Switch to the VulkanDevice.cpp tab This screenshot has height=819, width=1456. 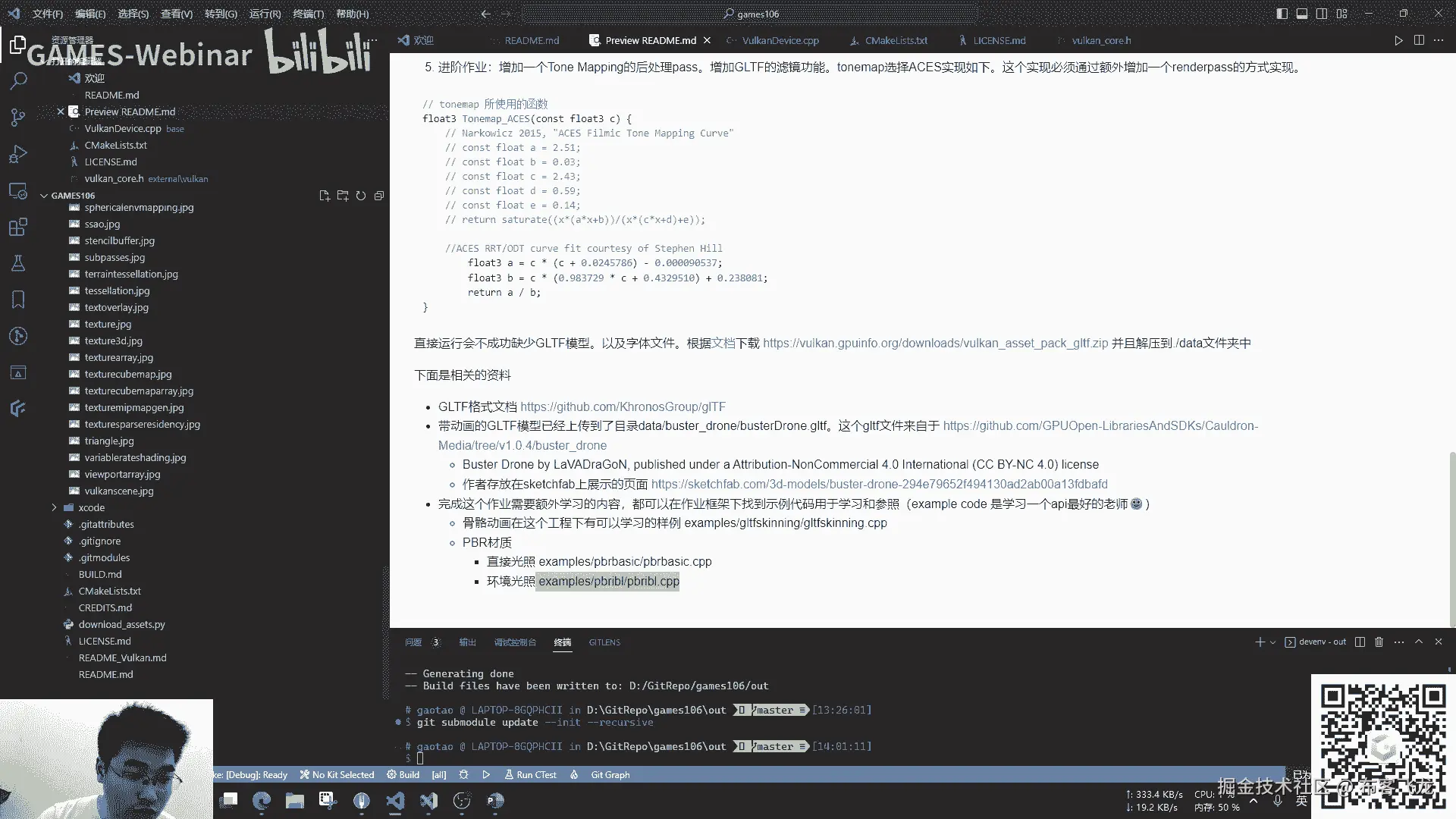point(780,40)
